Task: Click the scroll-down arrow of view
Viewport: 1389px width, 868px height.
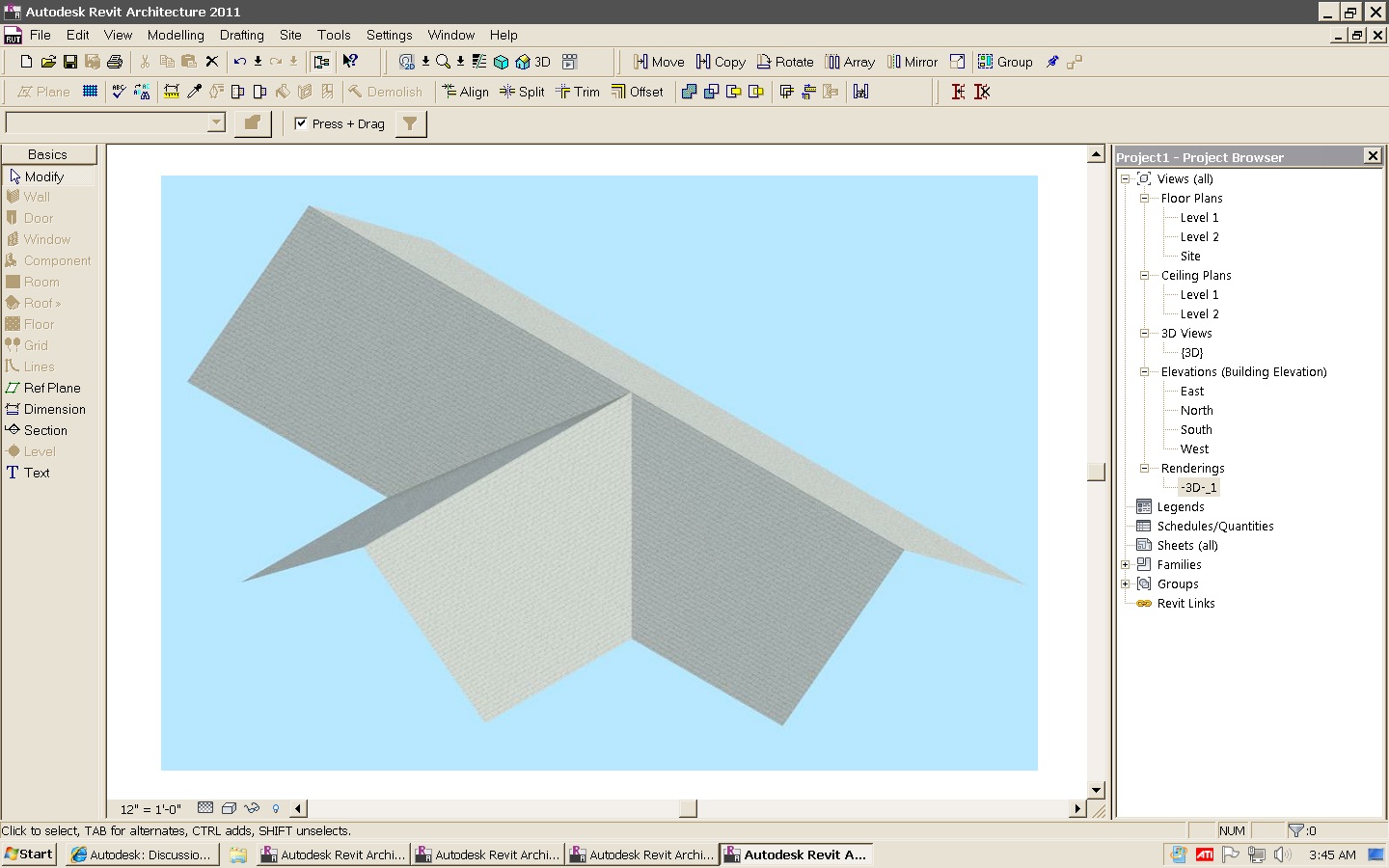Action: 1096,790
